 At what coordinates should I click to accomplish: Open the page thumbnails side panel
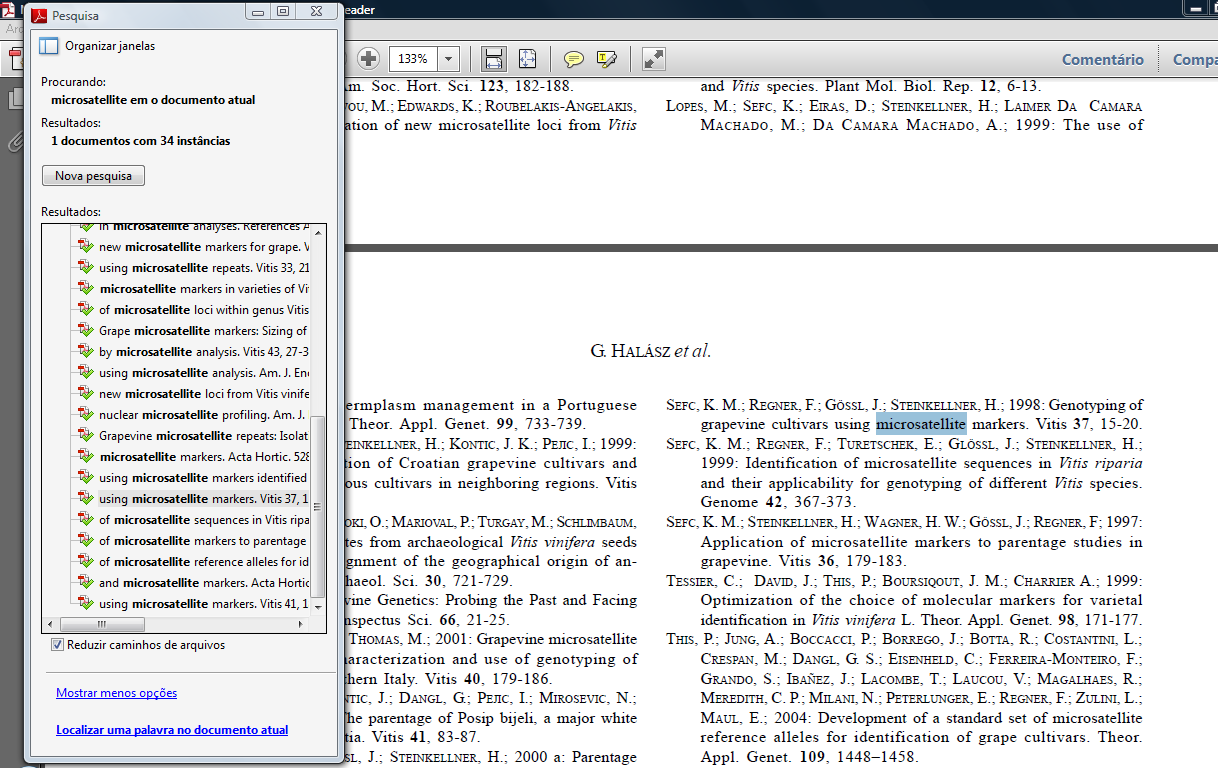click(14, 99)
